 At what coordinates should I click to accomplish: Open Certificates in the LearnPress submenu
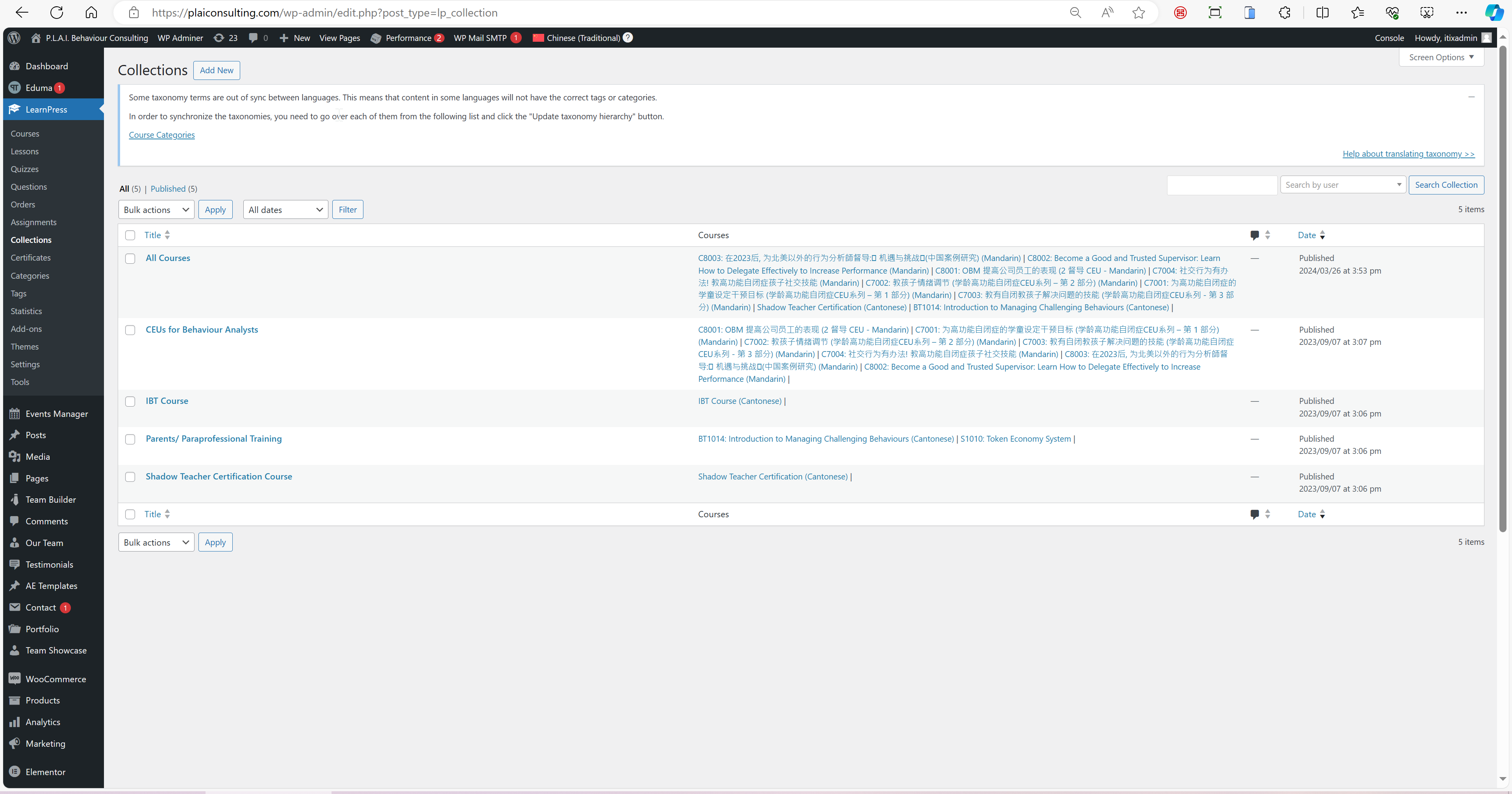pyautogui.click(x=31, y=257)
